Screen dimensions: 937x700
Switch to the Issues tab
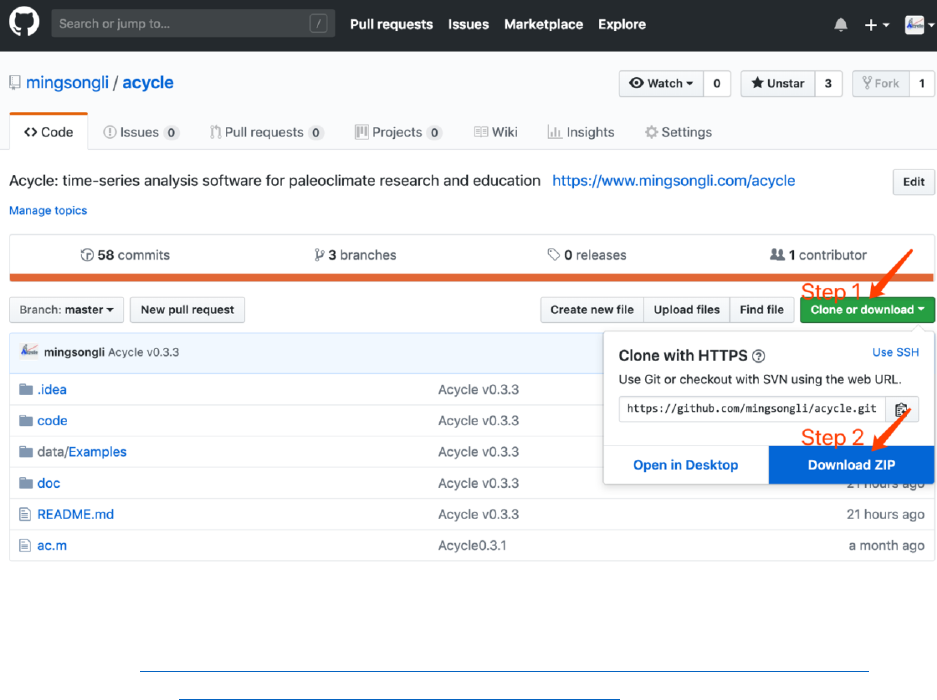pyautogui.click(x=139, y=132)
